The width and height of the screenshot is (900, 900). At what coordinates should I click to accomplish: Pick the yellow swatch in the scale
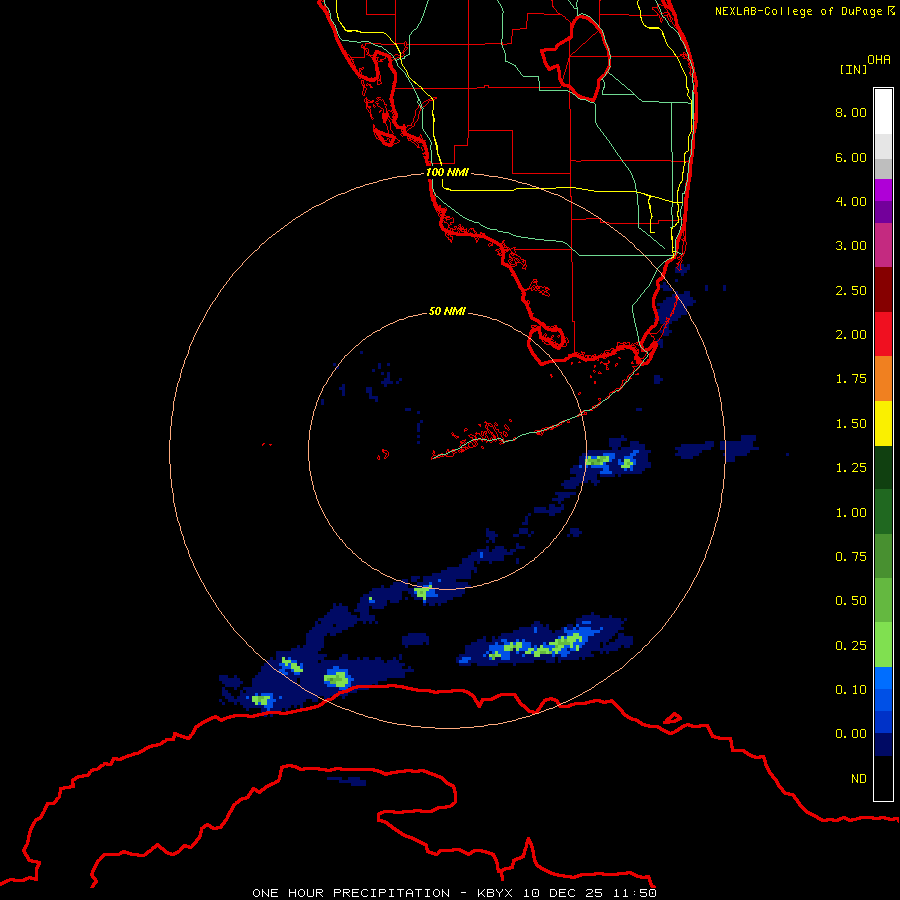coord(883,424)
